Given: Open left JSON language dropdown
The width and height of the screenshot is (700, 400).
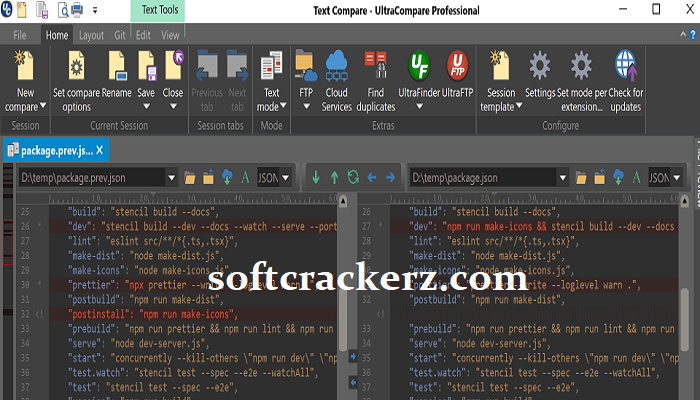Looking at the screenshot, I should [286, 178].
